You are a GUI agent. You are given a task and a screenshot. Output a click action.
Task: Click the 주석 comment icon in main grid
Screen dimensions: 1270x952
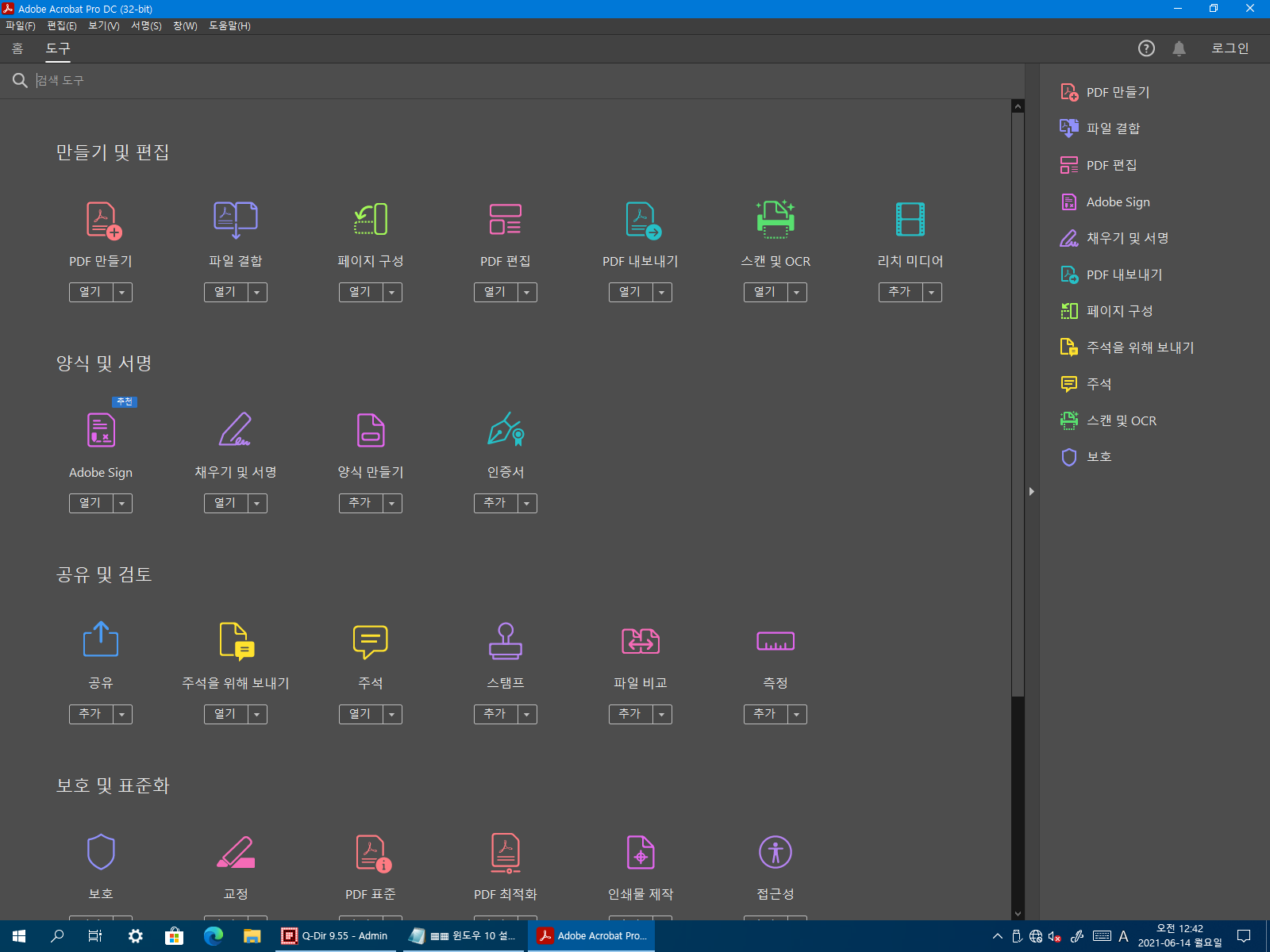pos(371,642)
